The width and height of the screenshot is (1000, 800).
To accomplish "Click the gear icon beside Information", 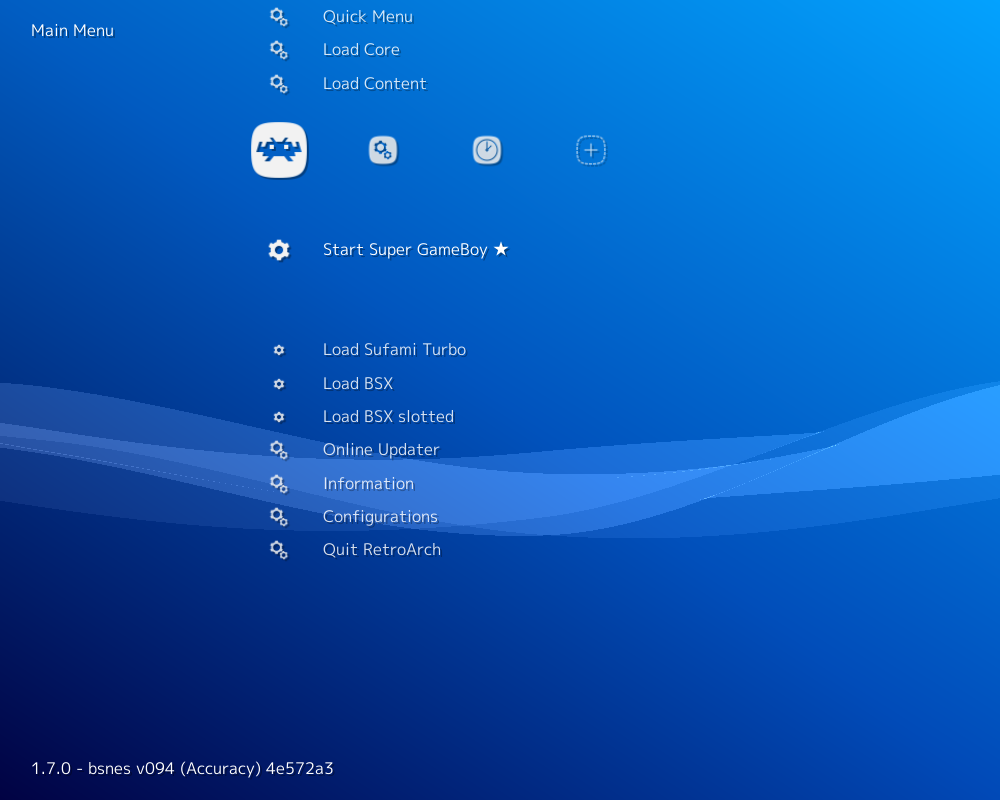I will click(x=279, y=484).
